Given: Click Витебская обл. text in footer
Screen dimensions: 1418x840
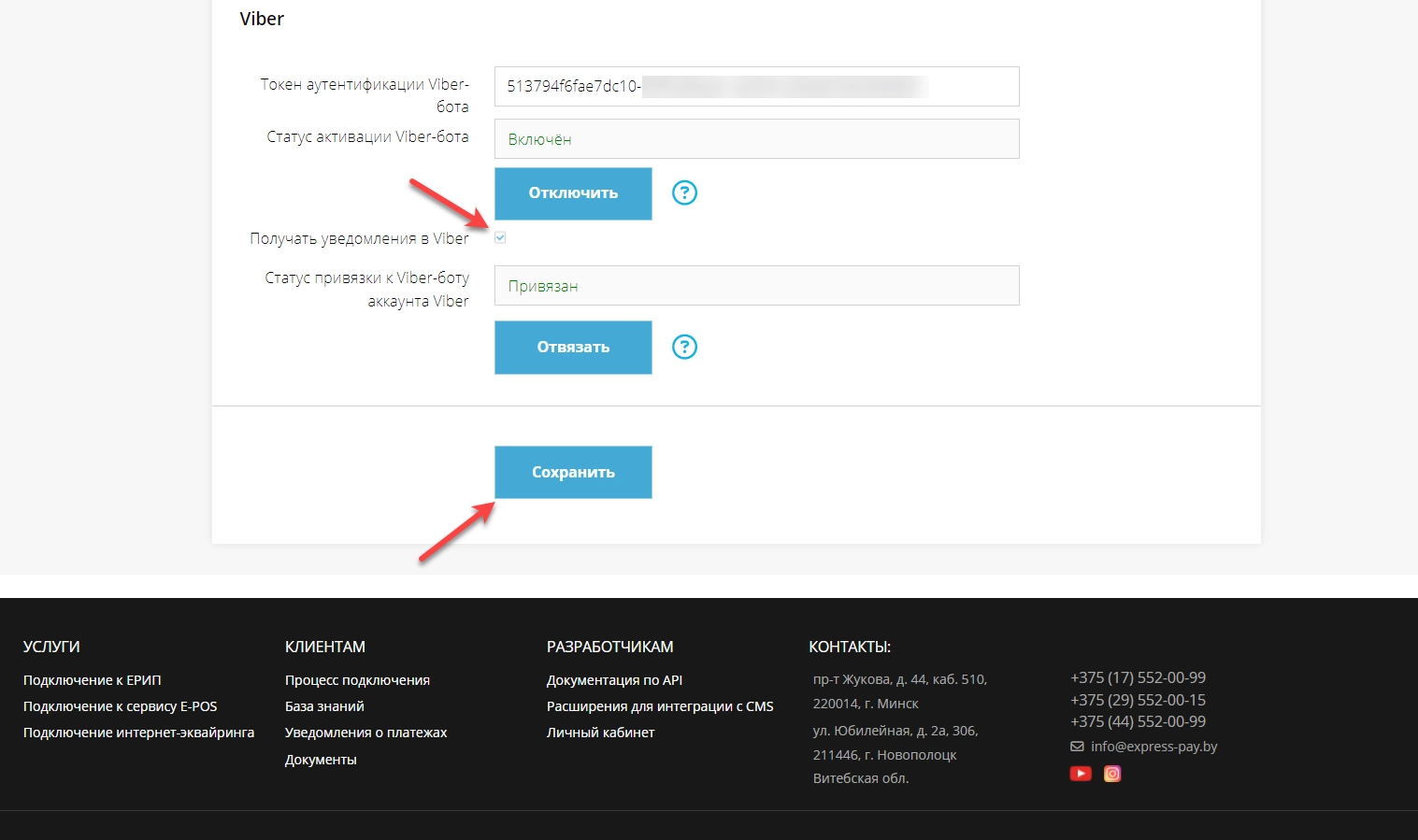Looking at the screenshot, I should (x=861, y=778).
